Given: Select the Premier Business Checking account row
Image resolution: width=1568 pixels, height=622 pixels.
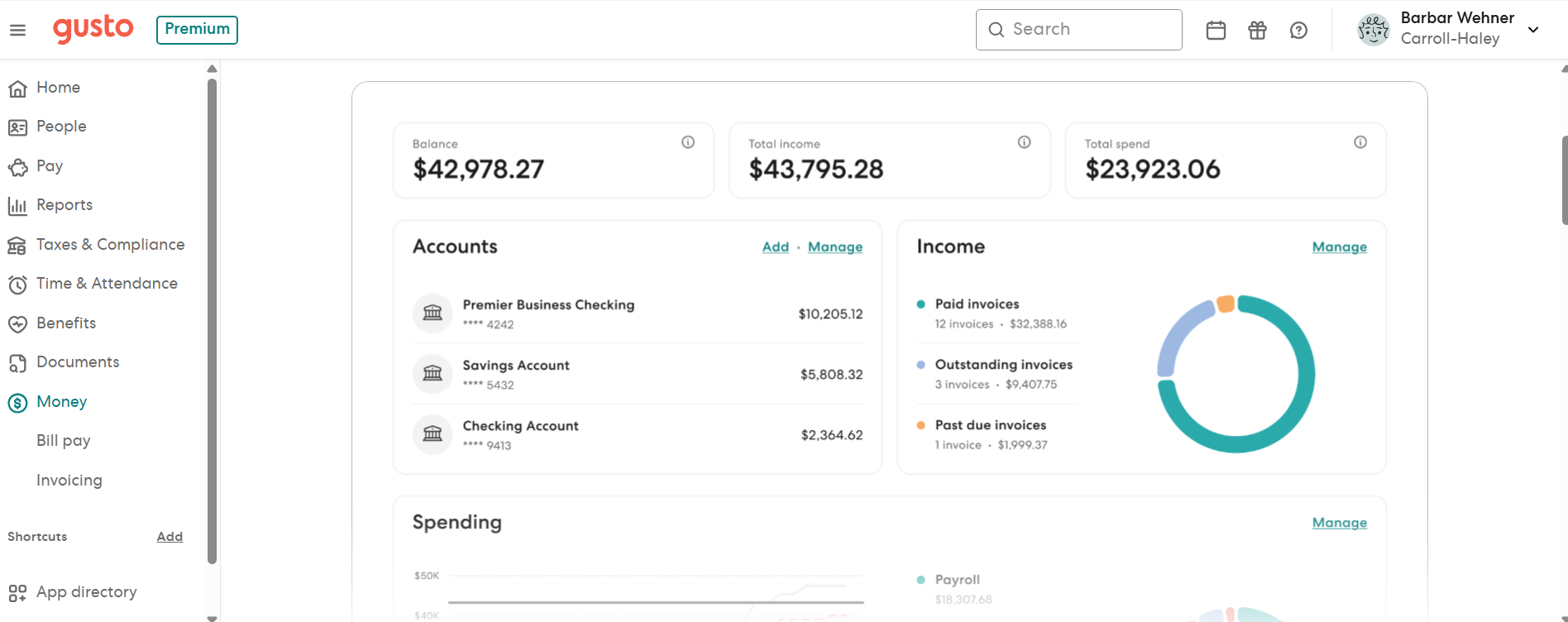Looking at the screenshot, I should (637, 313).
